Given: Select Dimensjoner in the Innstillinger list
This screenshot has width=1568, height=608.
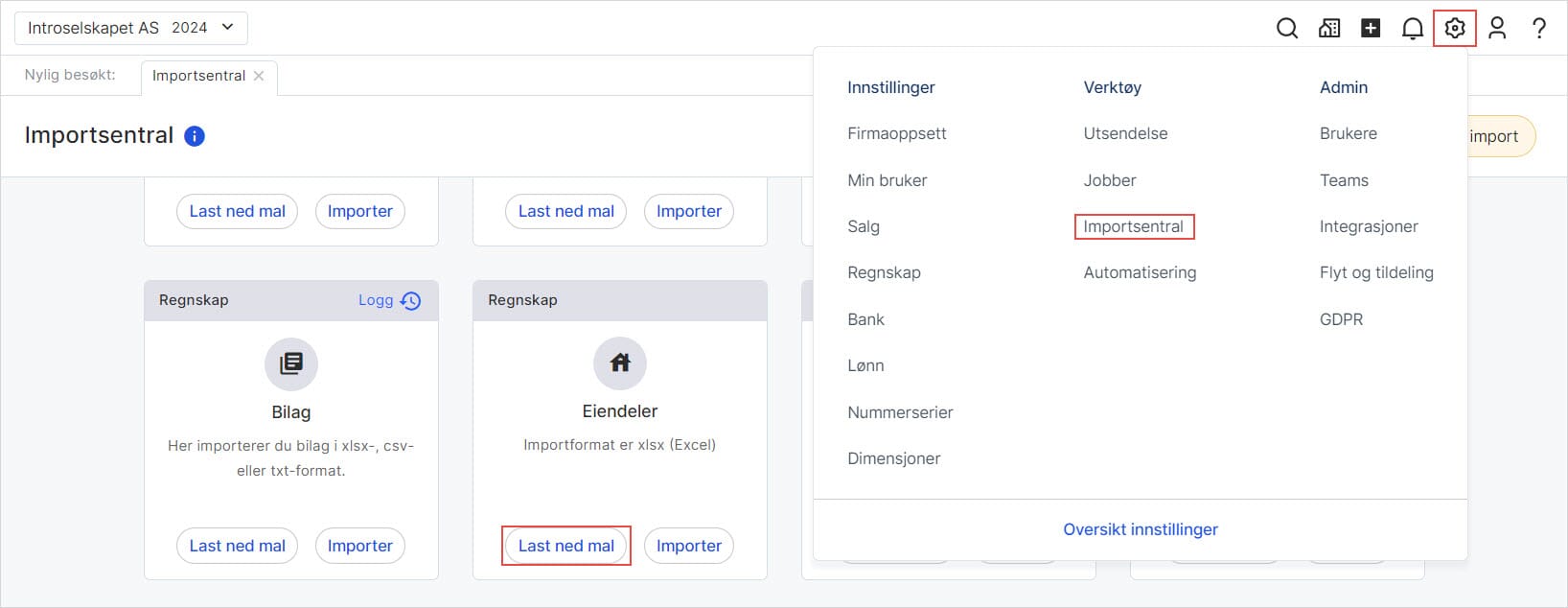Looking at the screenshot, I should [893, 458].
